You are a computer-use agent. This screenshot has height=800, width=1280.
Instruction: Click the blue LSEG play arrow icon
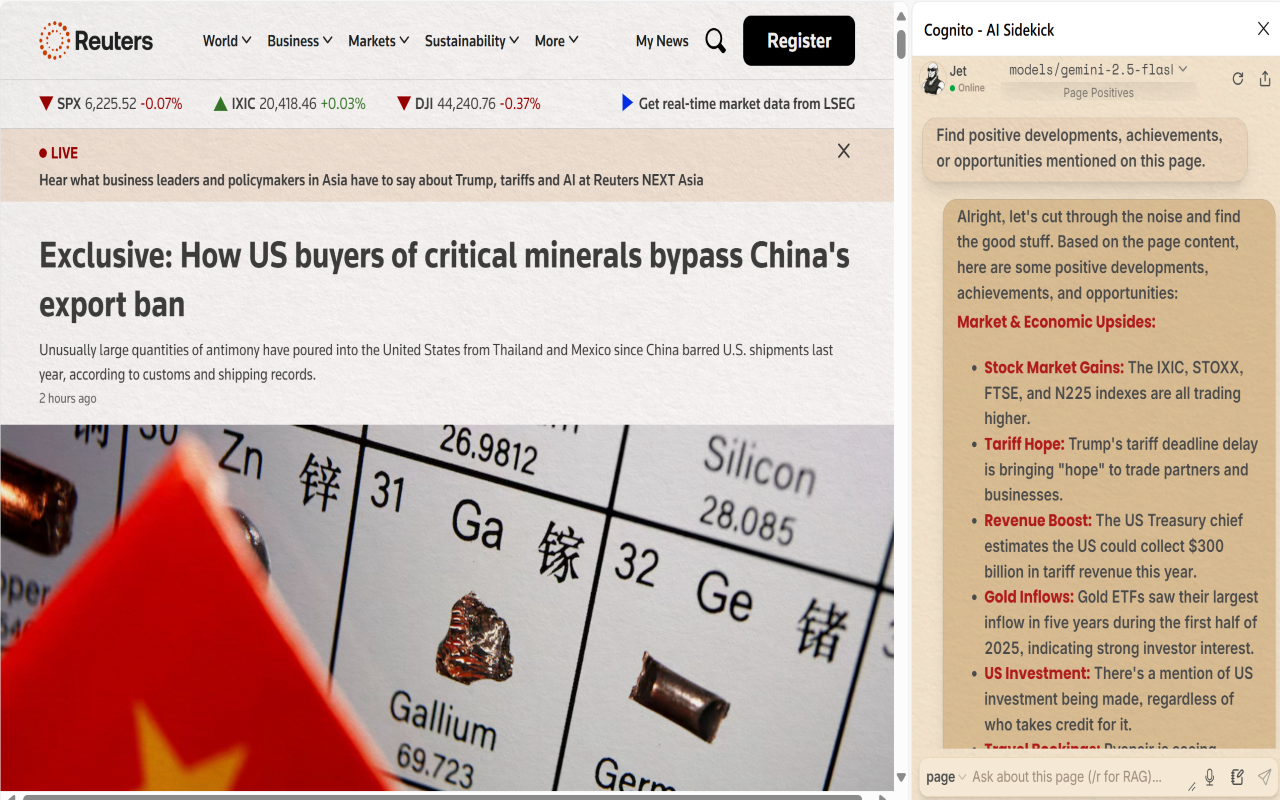pyautogui.click(x=627, y=103)
